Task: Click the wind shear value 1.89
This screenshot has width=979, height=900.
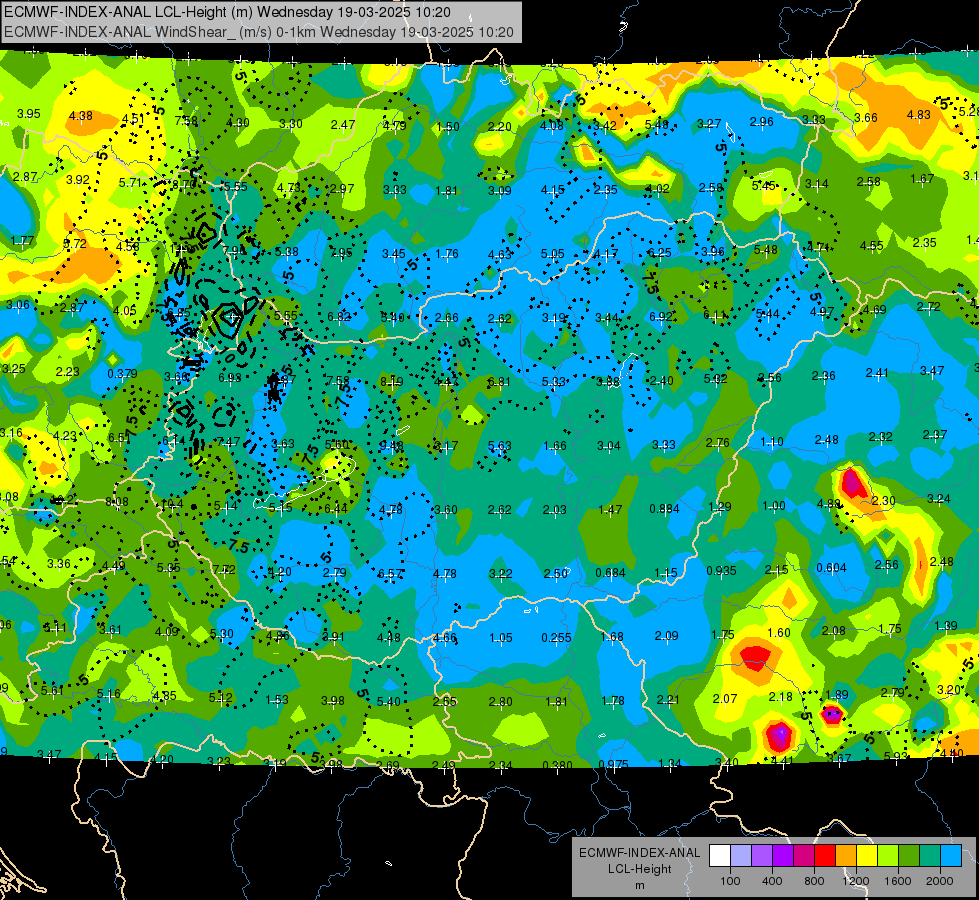Action: (x=837, y=695)
